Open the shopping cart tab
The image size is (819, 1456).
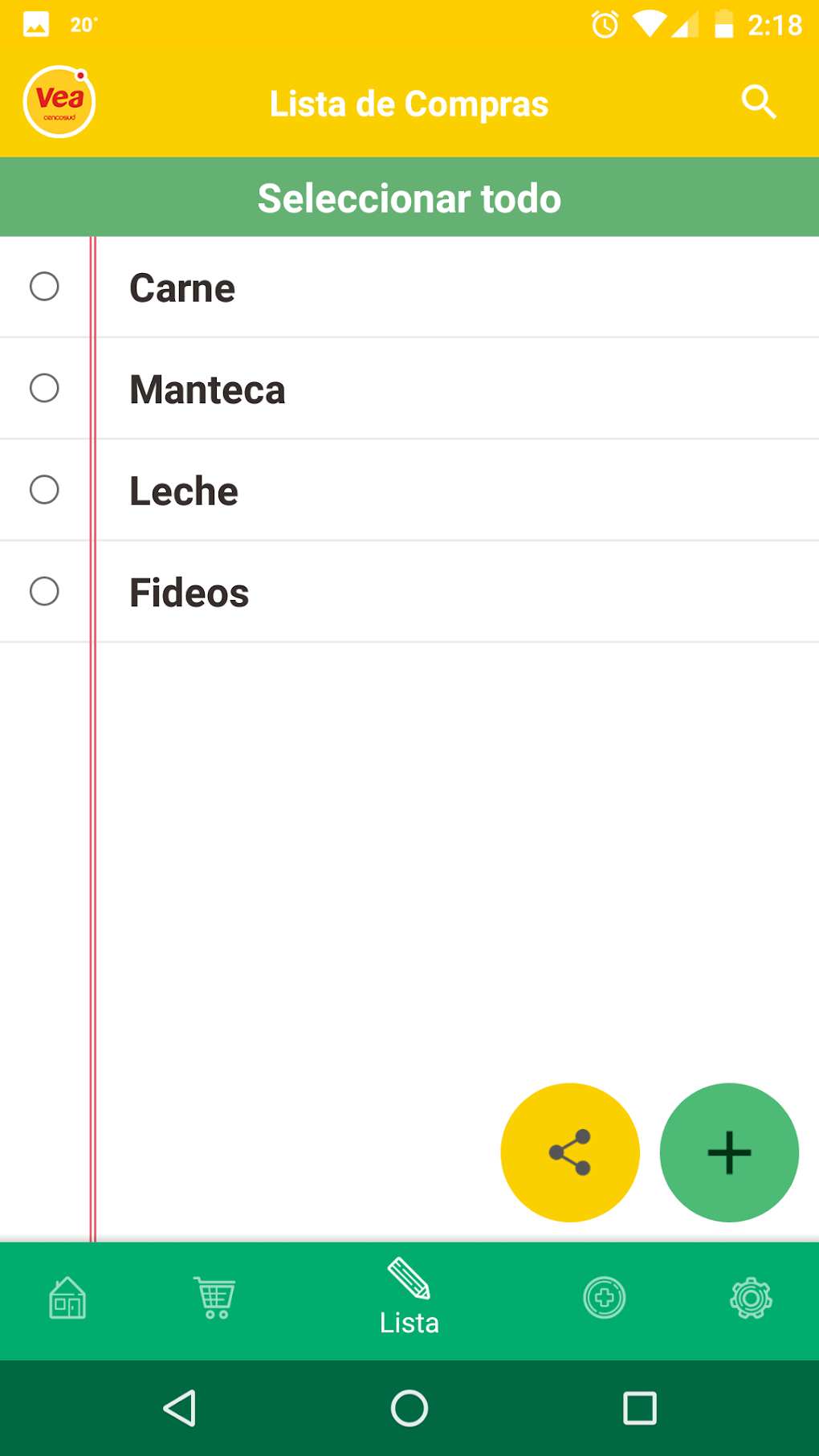[x=215, y=1298]
